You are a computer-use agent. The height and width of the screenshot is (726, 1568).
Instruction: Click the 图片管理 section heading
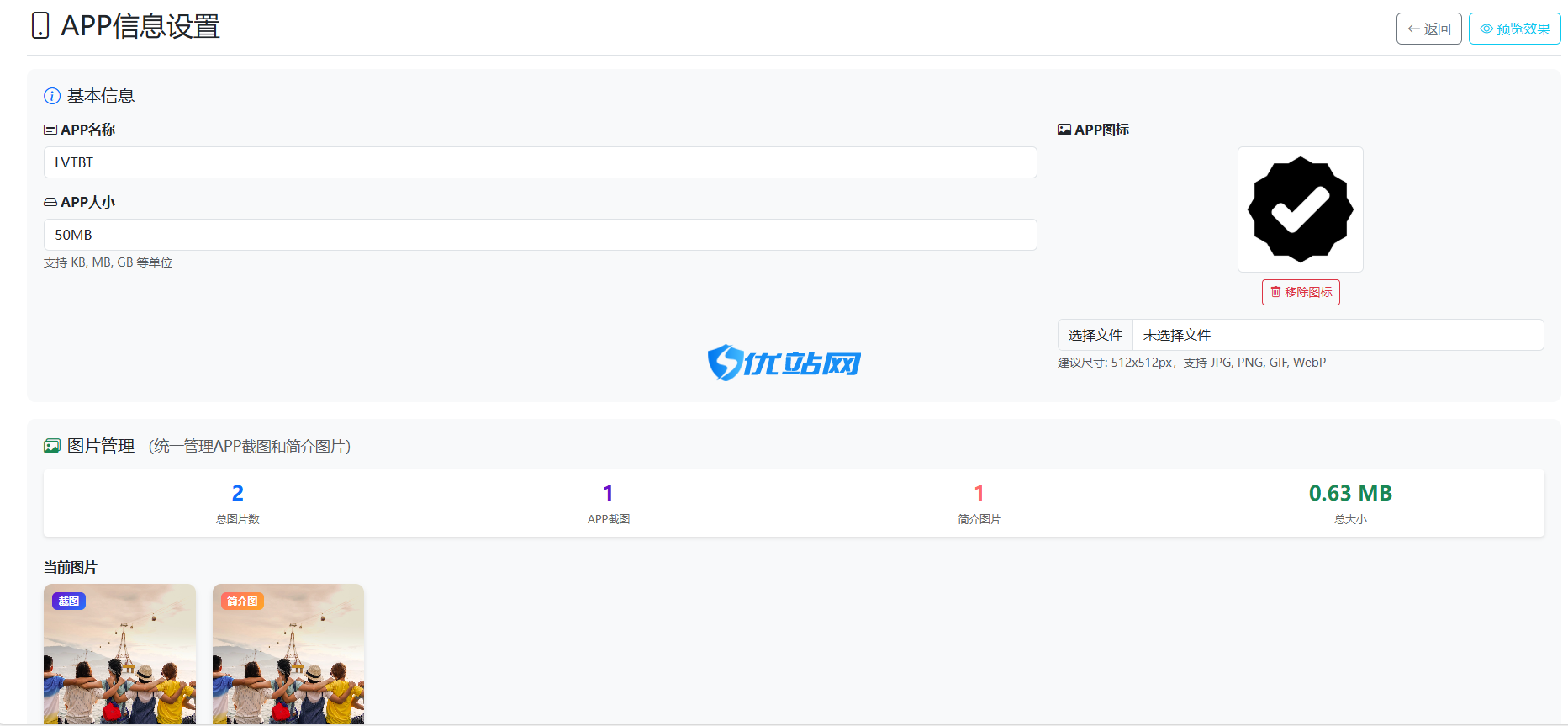pos(101,446)
